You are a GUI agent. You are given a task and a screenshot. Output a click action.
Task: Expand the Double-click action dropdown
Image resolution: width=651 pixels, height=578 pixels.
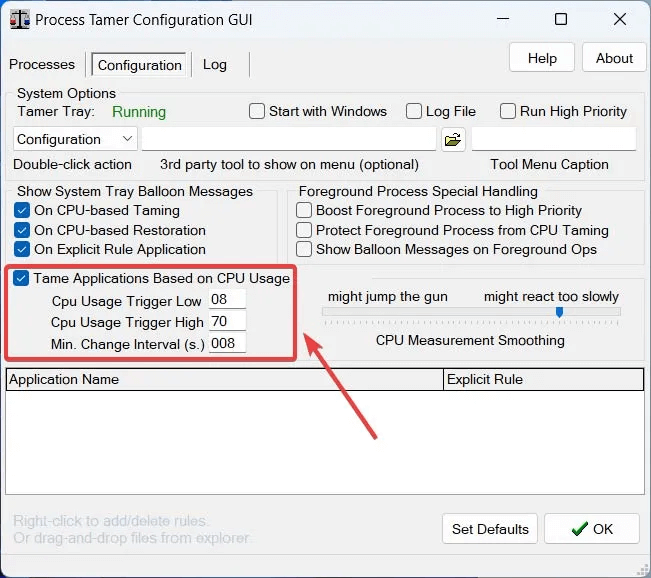[75, 139]
